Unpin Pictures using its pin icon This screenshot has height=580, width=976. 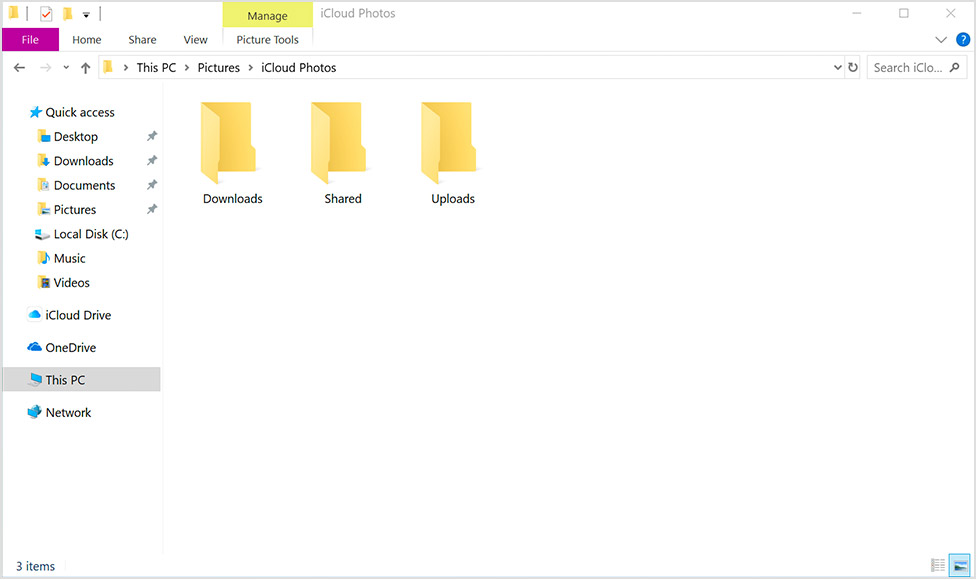point(152,209)
